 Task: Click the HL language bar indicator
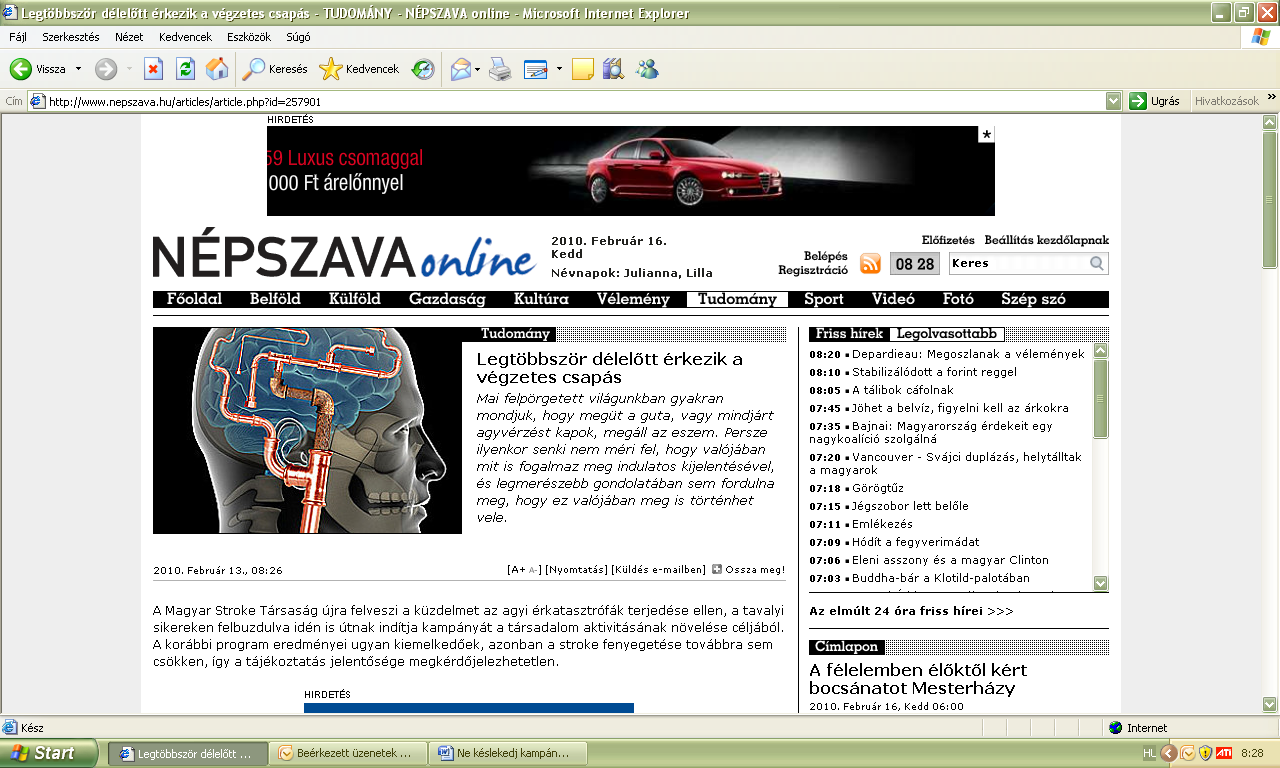point(1149,753)
